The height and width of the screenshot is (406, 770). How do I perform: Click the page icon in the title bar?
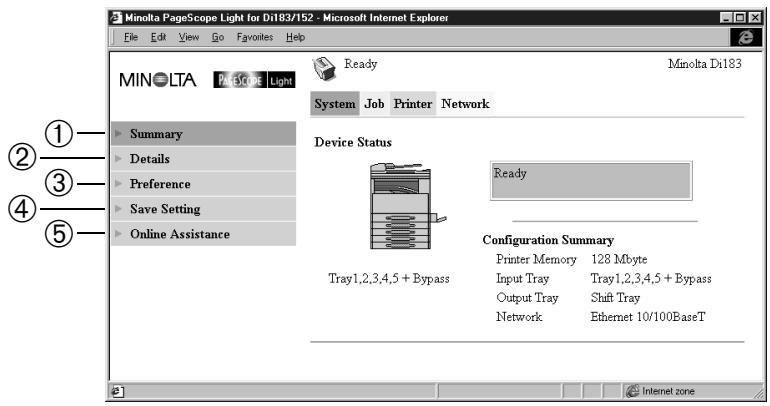point(116,18)
